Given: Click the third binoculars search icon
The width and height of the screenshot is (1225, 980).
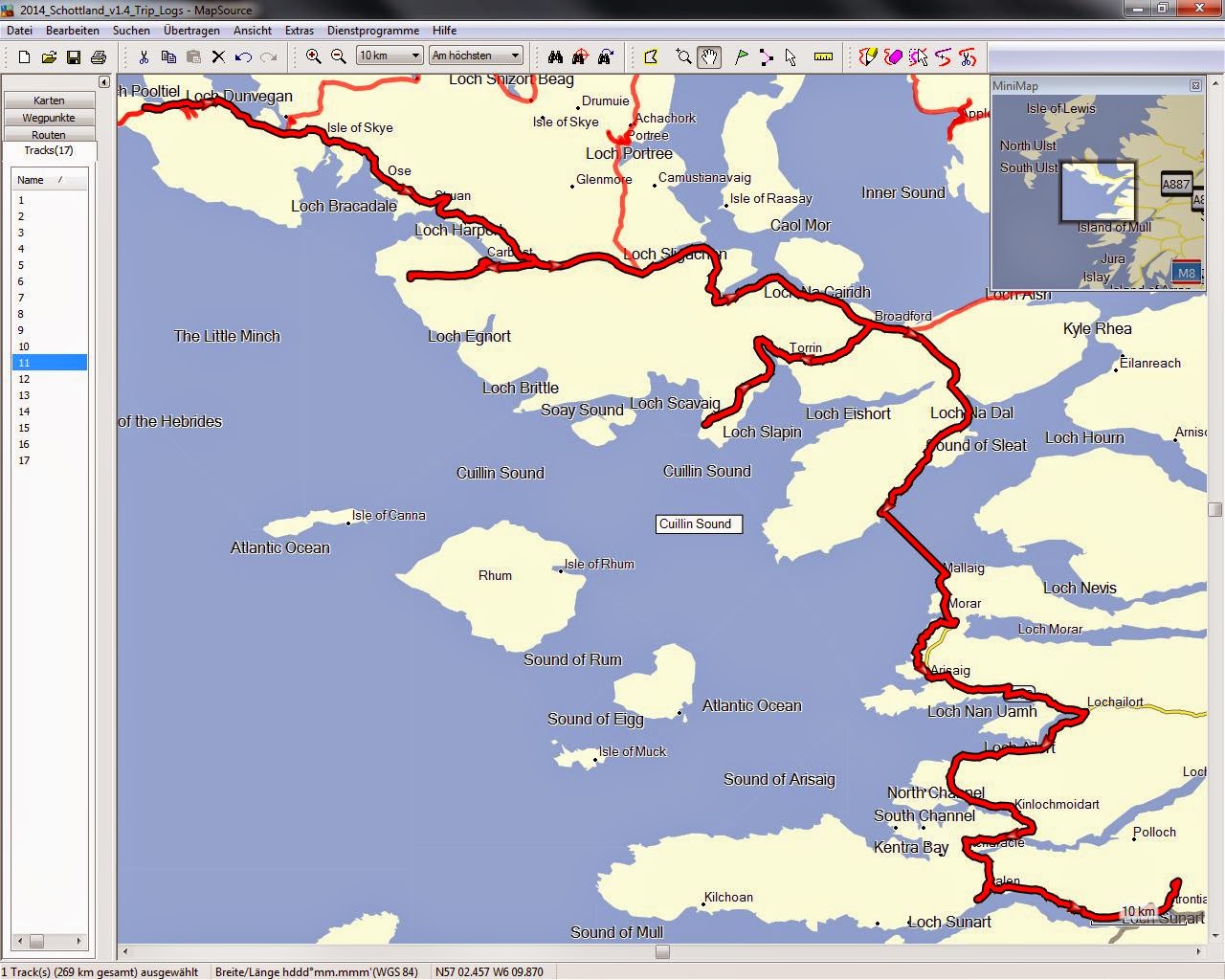Looking at the screenshot, I should coord(605,57).
